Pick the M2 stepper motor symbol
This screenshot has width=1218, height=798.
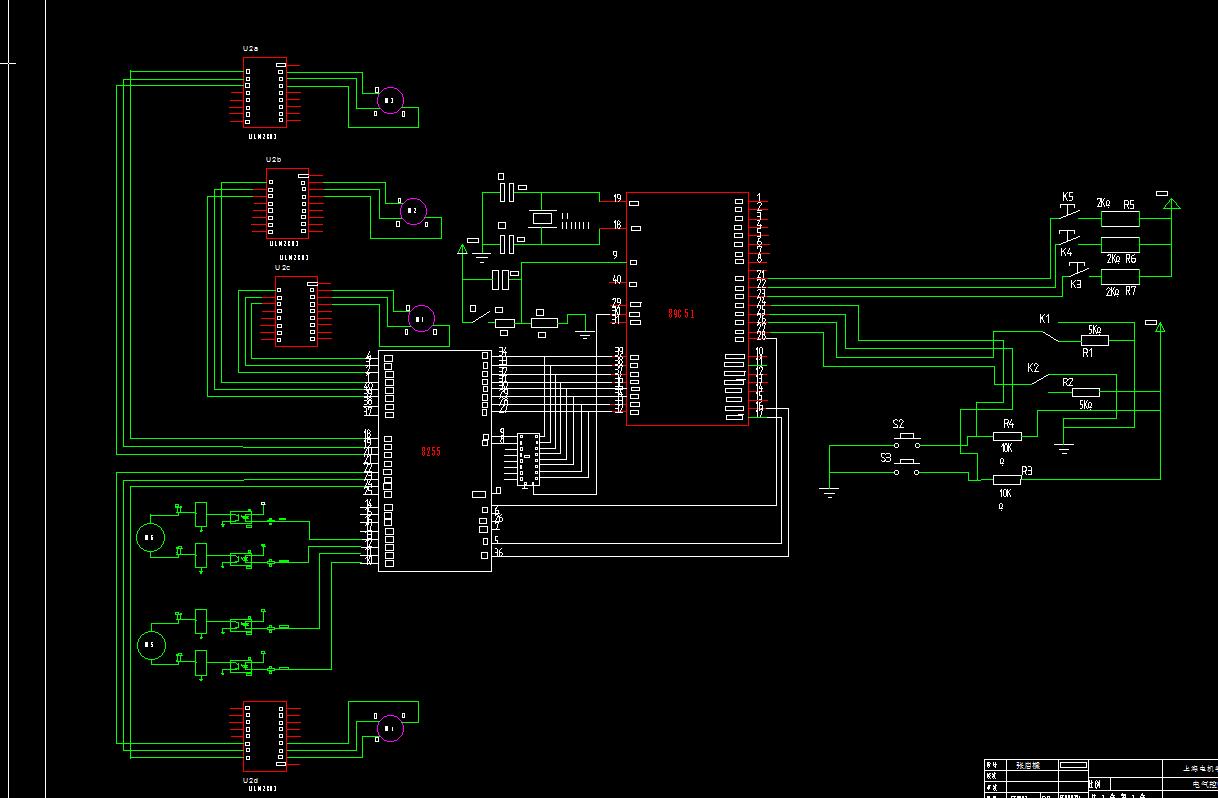pyautogui.click(x=412, y=211)
